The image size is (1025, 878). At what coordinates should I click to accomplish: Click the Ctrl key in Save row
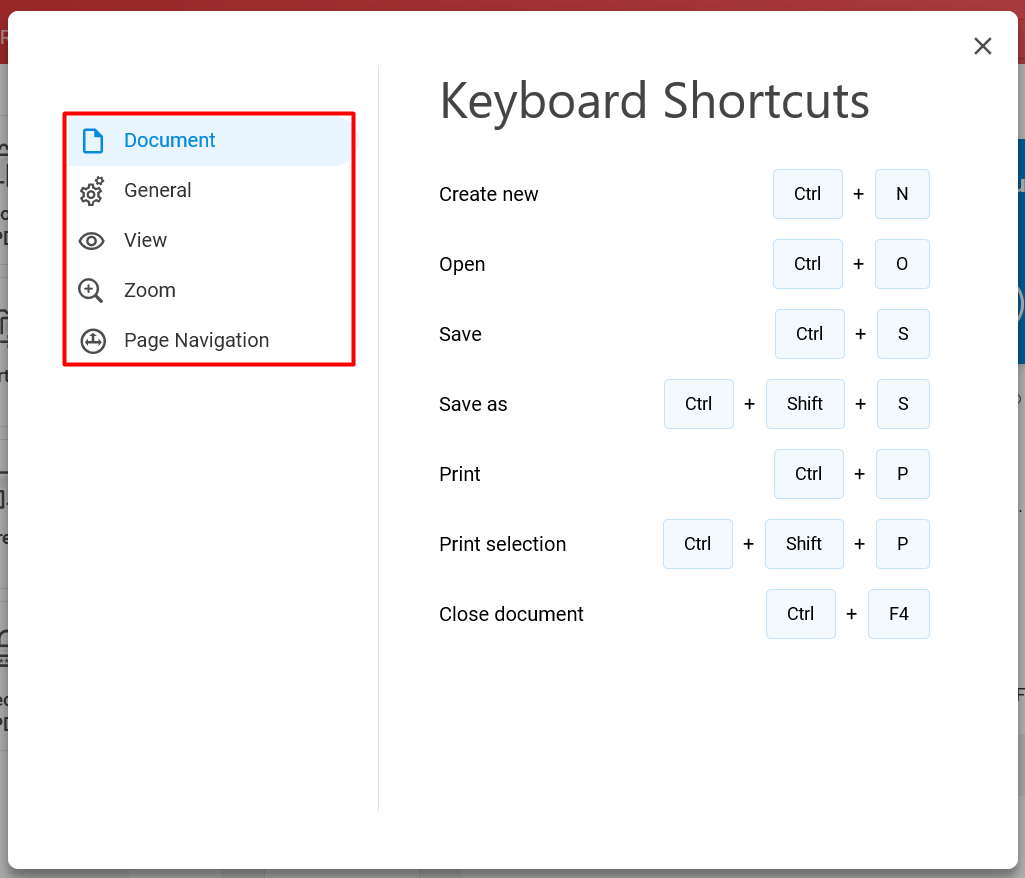click(809, 334)
